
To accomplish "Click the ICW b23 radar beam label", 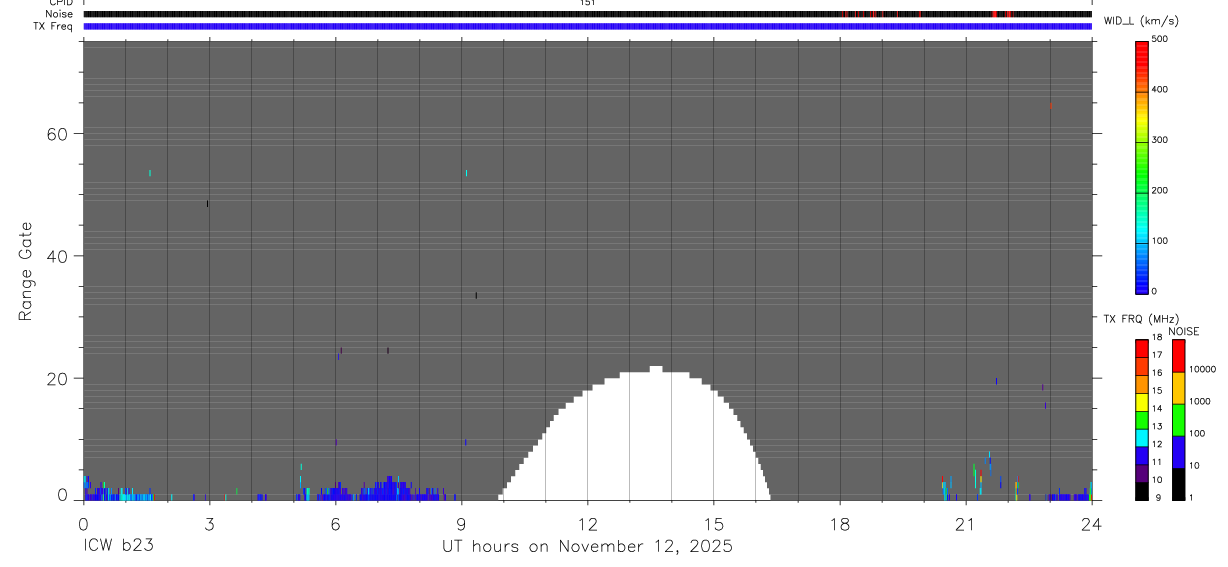I will [118, 547].
